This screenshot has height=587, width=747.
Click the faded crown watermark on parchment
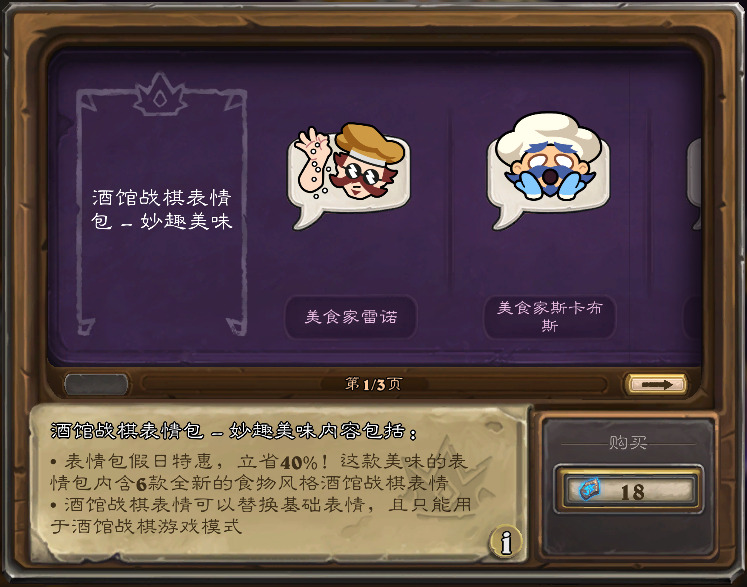point(457,481)
